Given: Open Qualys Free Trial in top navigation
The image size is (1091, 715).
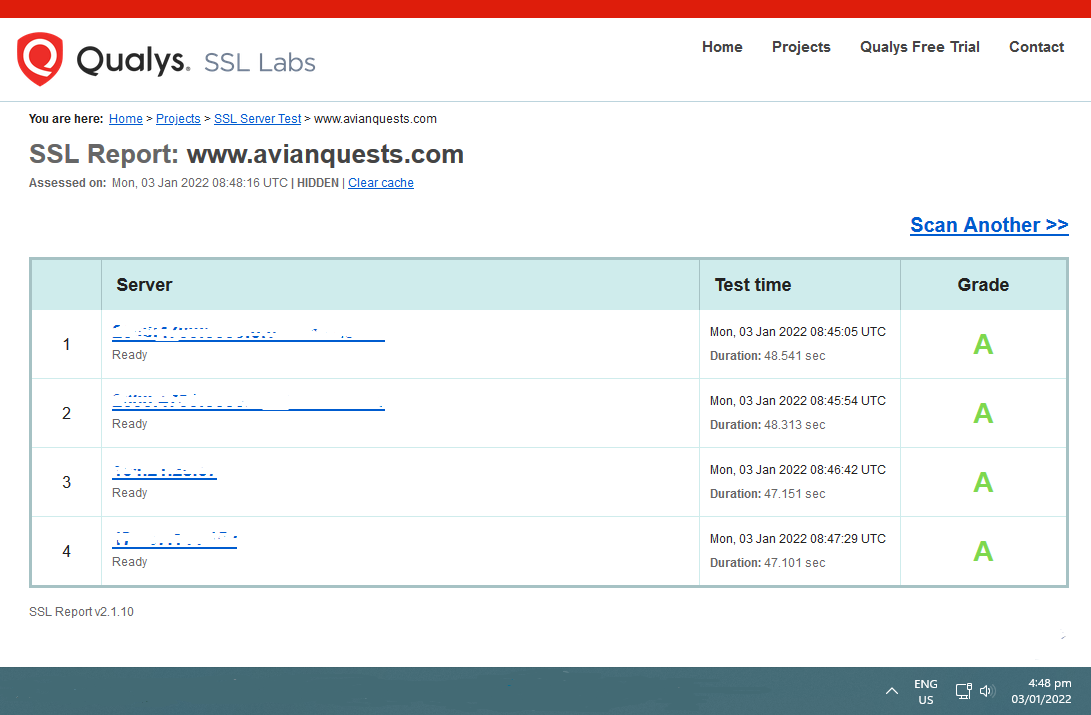Looking at the screenshot, I should point(919,47).
